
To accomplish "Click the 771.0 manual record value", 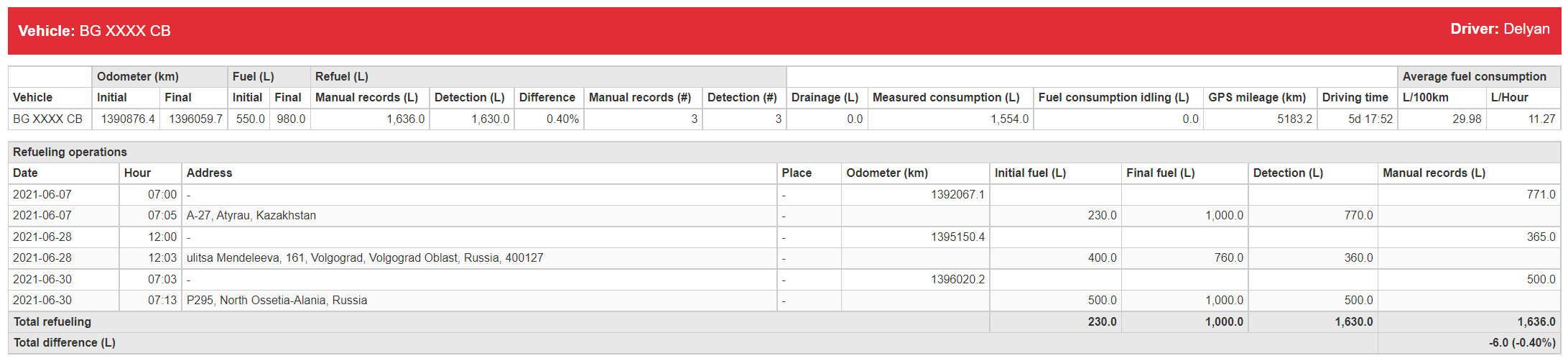I will (x=1541, y=194).
